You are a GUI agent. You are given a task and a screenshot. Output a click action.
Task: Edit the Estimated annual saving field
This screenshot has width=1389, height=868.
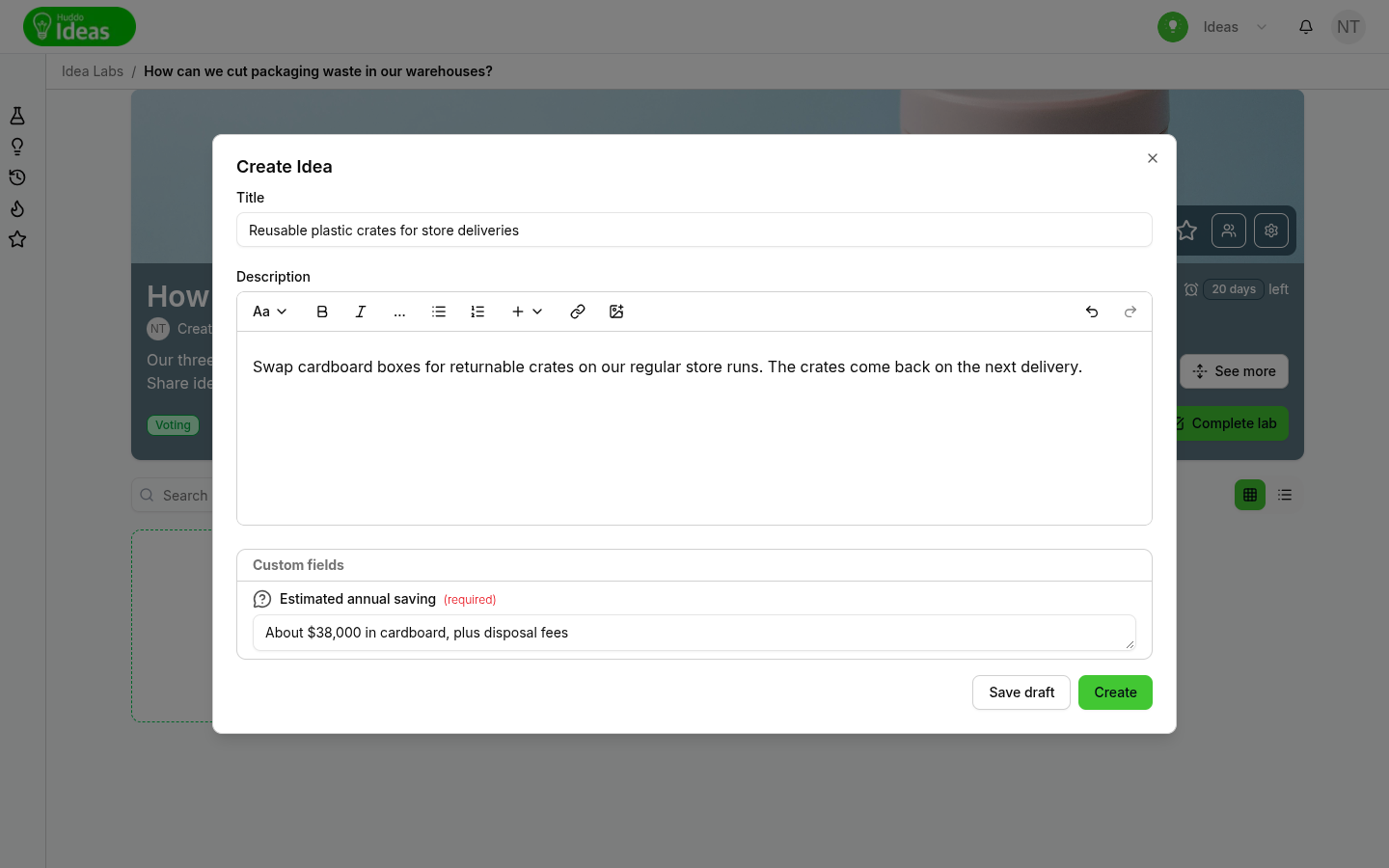click(x=694, y=633)
